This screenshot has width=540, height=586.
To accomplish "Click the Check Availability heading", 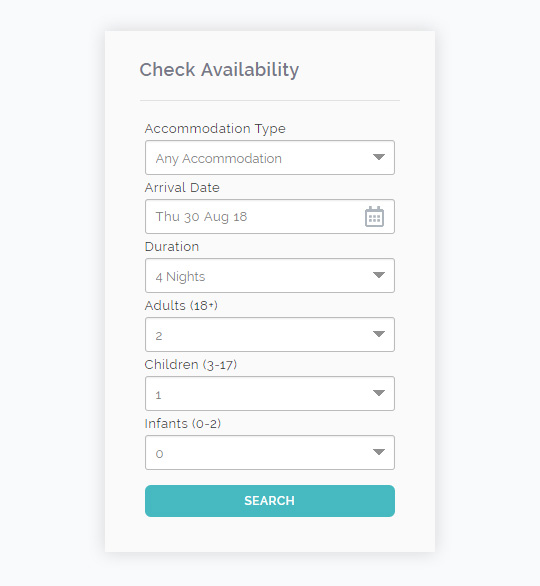I will (219, 70).
